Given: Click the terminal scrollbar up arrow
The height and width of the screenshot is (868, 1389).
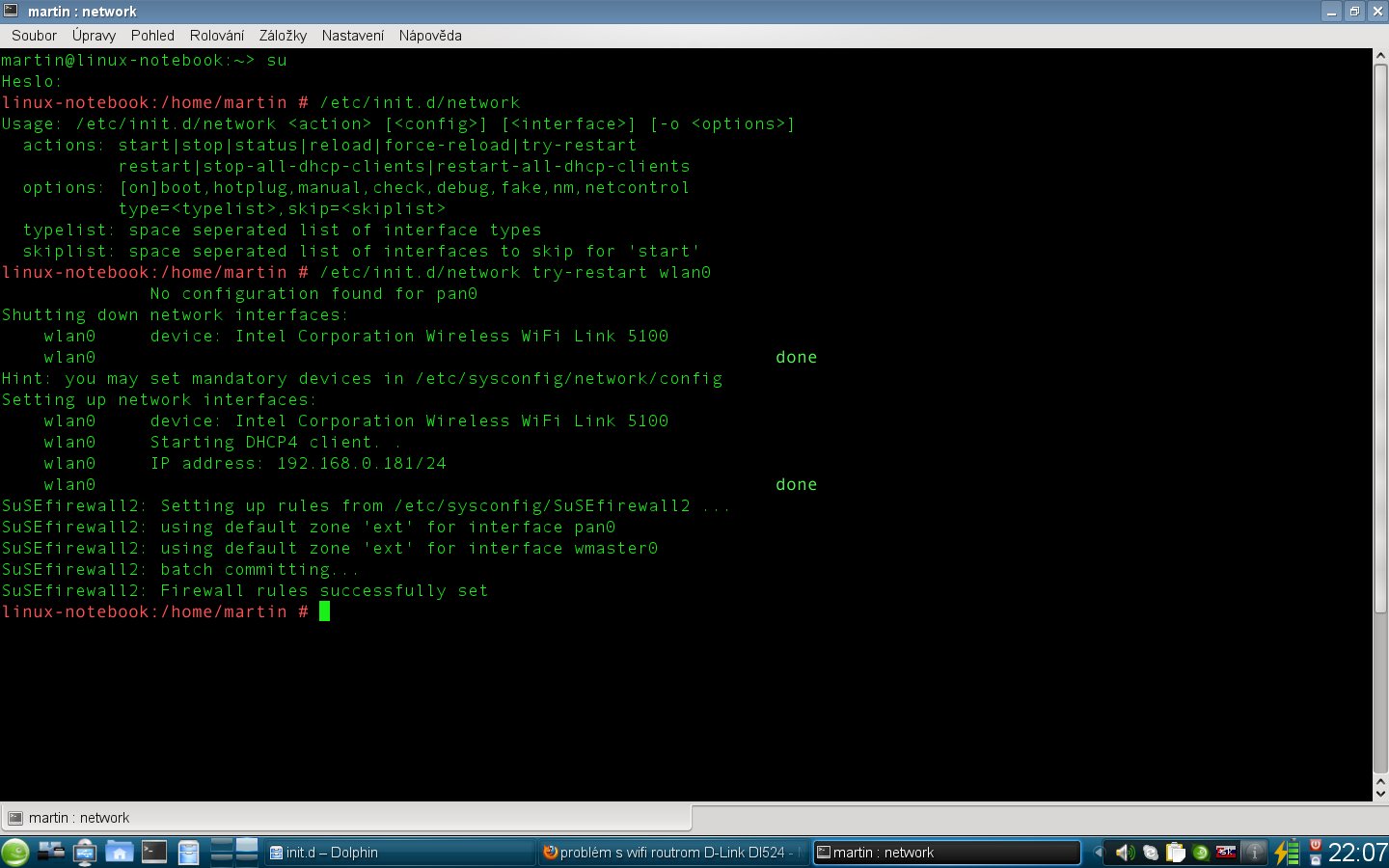Looking at the screenshot, I should [x=1379, y=57].
